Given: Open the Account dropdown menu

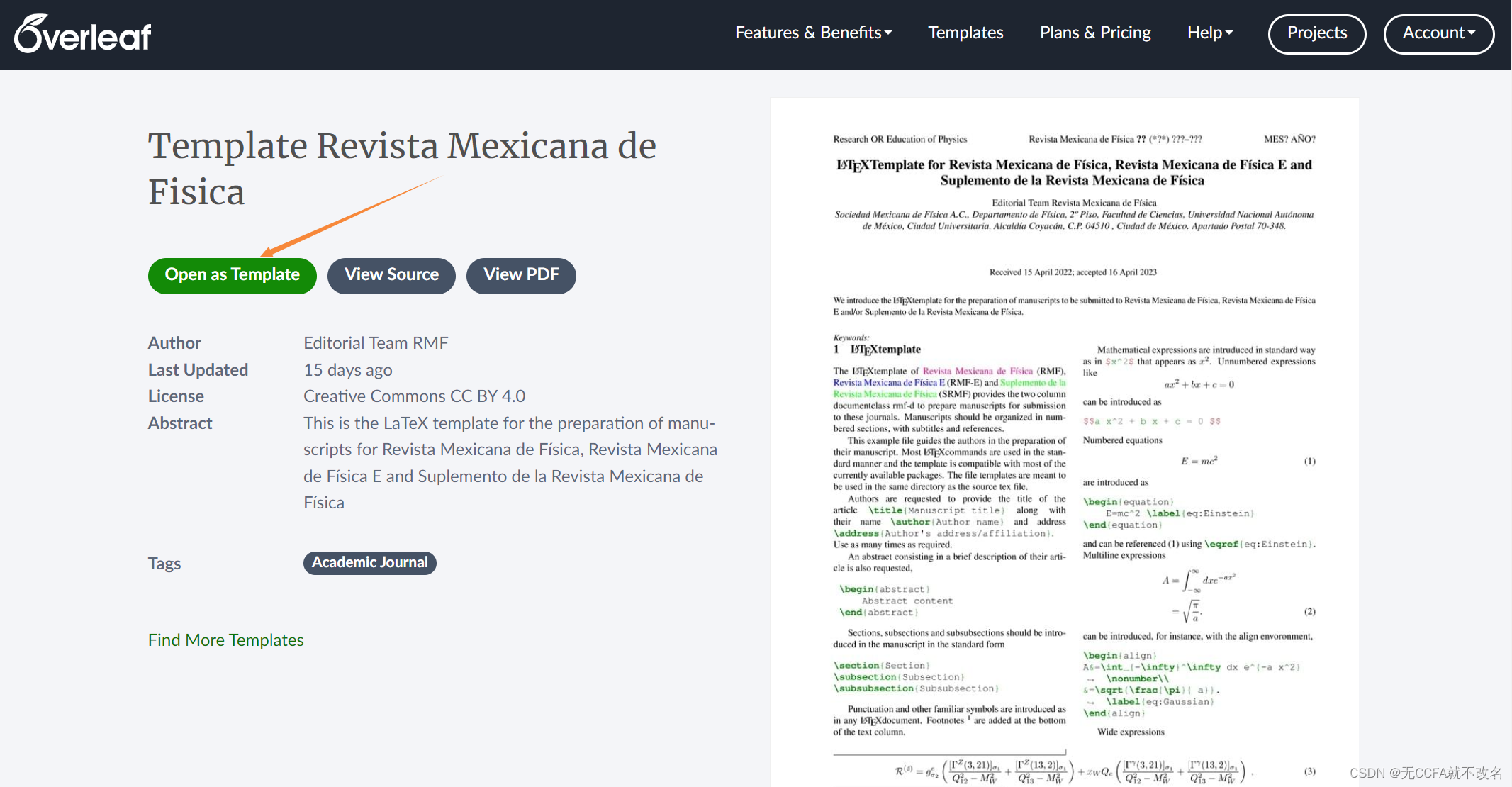Looking at the screenshot, I should tap(1438, 33).
